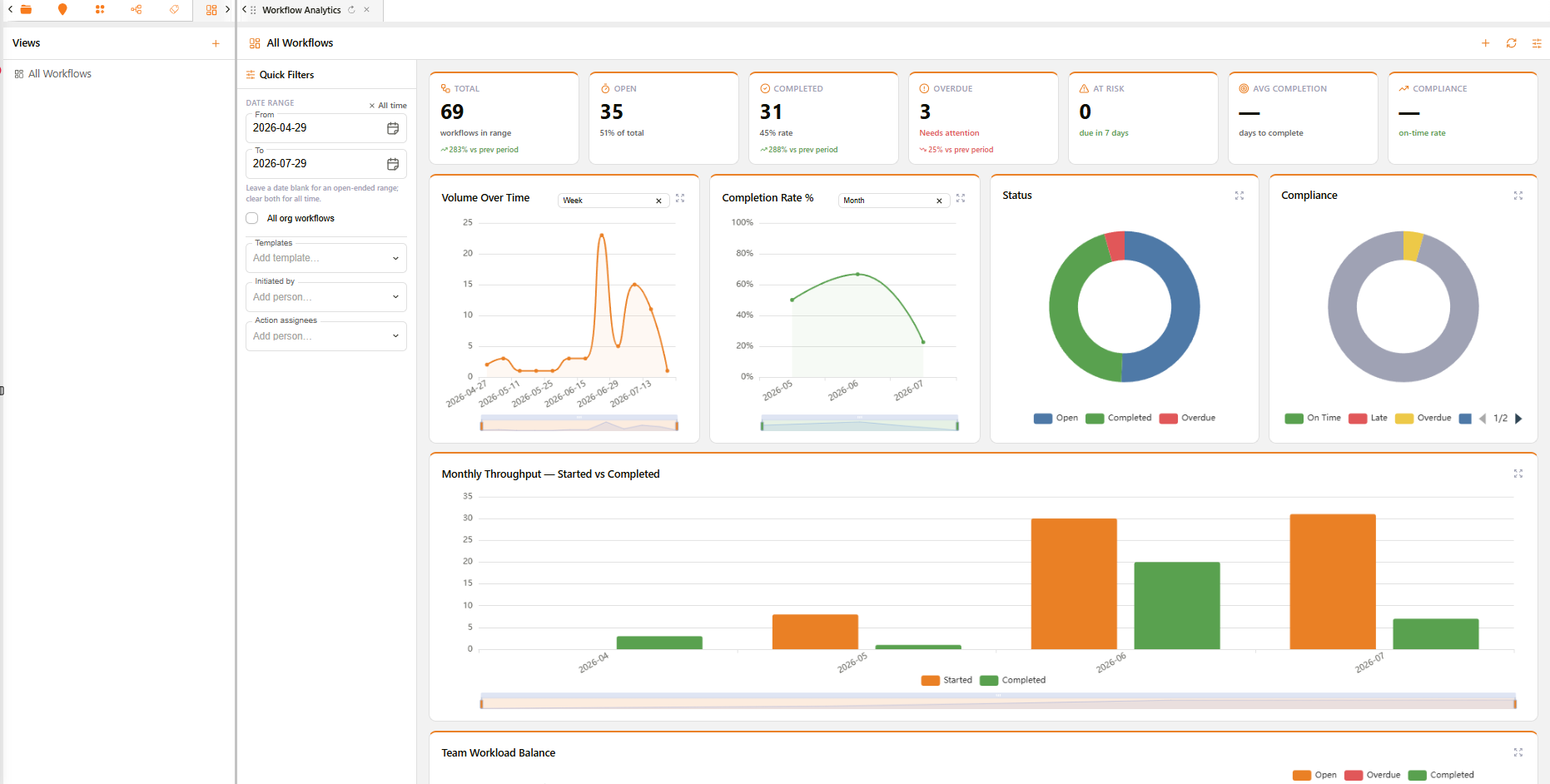Open the folder icon in the sidebar toolbar
Viewport: 1550px width, 784px height.
[26, 9]
